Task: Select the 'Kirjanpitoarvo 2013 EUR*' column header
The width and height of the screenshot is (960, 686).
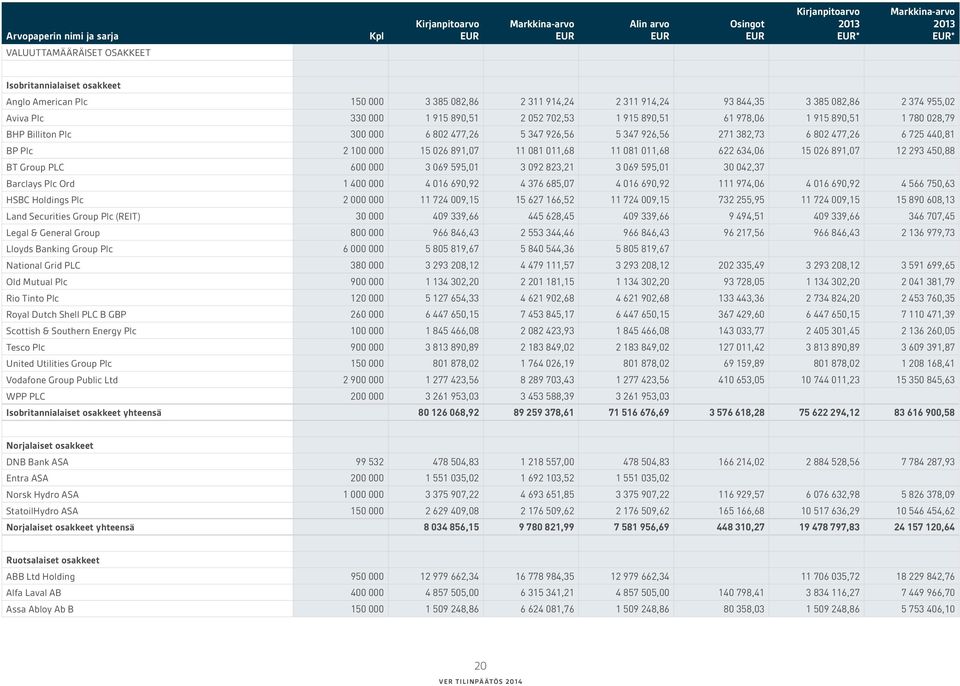Action: tap(828, 24)
